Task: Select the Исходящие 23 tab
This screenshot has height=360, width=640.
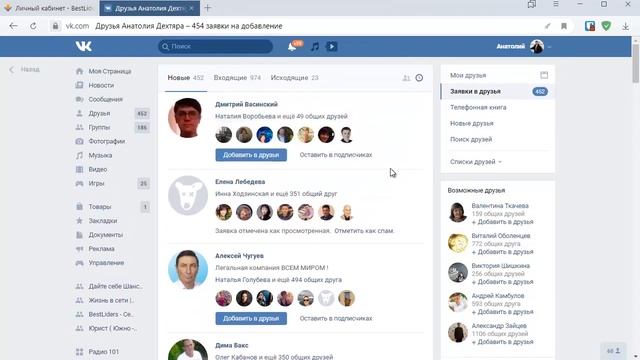Action: point(294,78)
